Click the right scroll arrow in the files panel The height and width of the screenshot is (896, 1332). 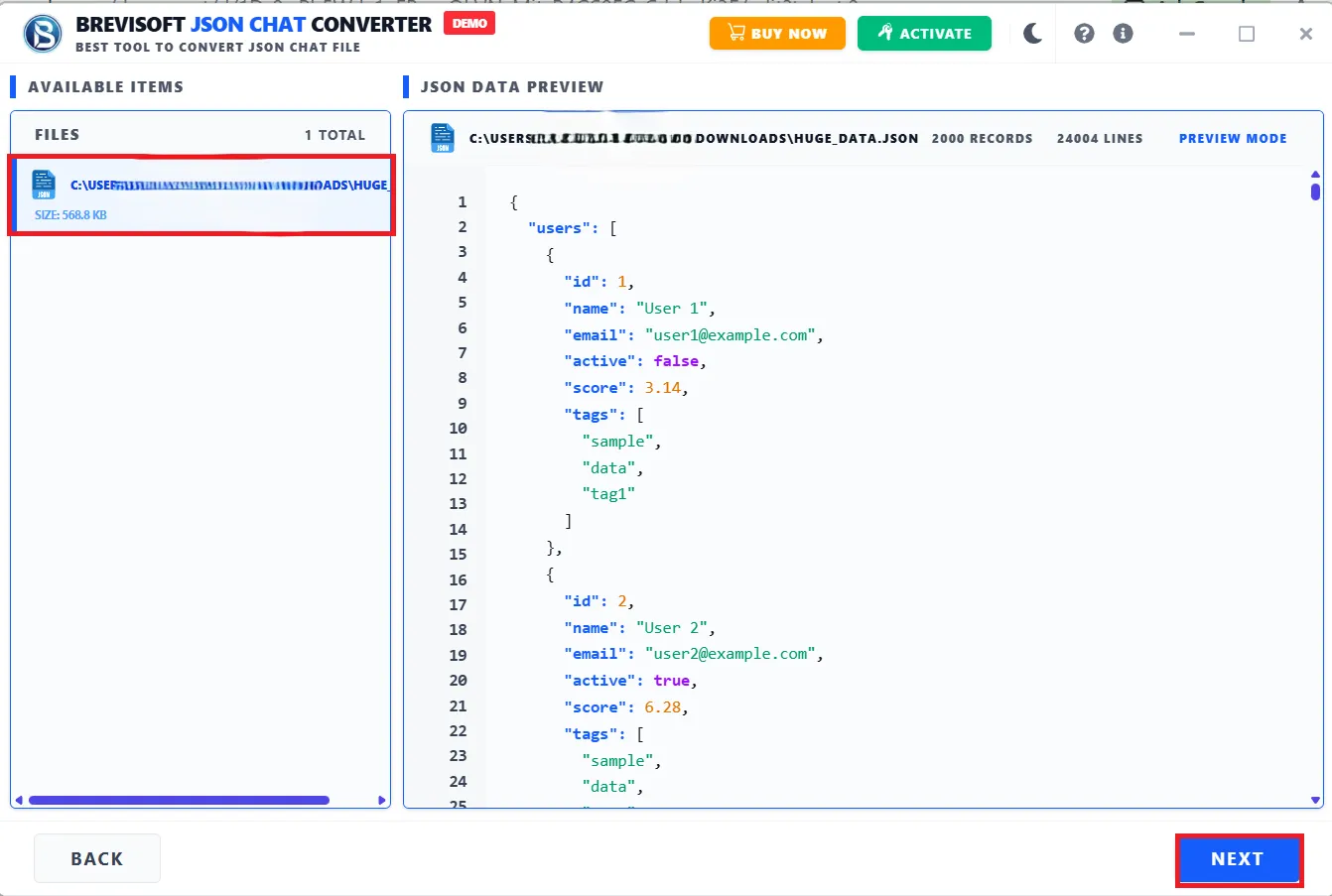coord(382,800)
